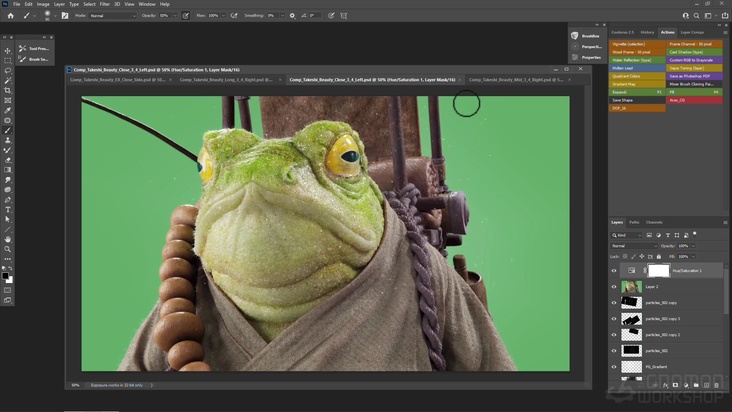Hide particles_002 copy 3 layer

tap(614, 319)
